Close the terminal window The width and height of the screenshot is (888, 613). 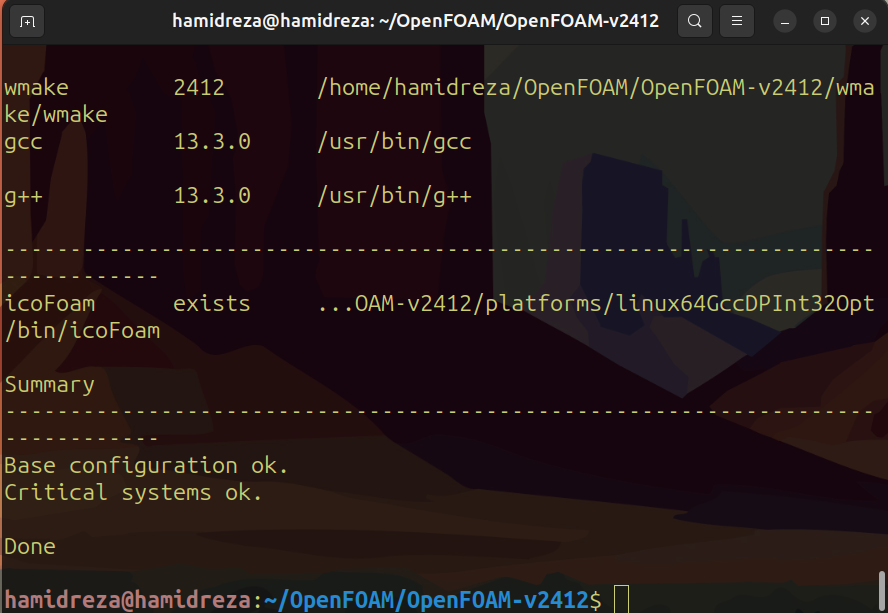(x=865, y=22)
